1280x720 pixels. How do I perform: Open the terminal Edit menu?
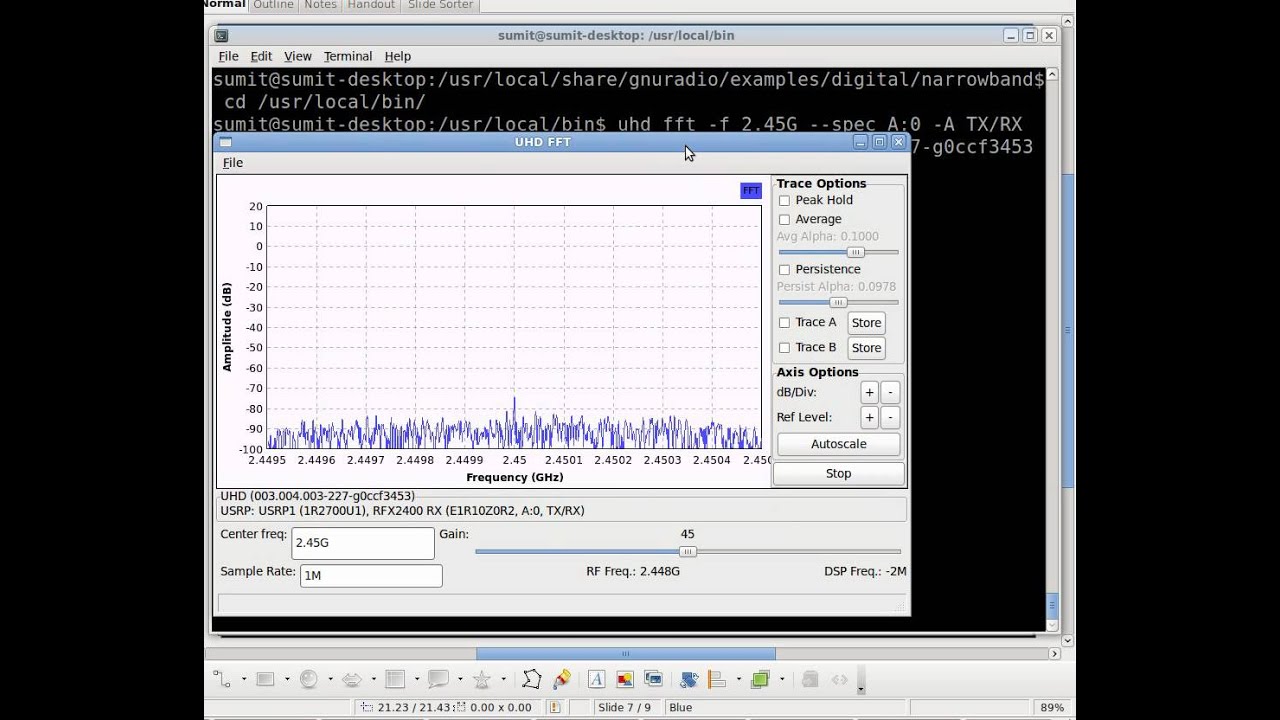tap(261, 56)
